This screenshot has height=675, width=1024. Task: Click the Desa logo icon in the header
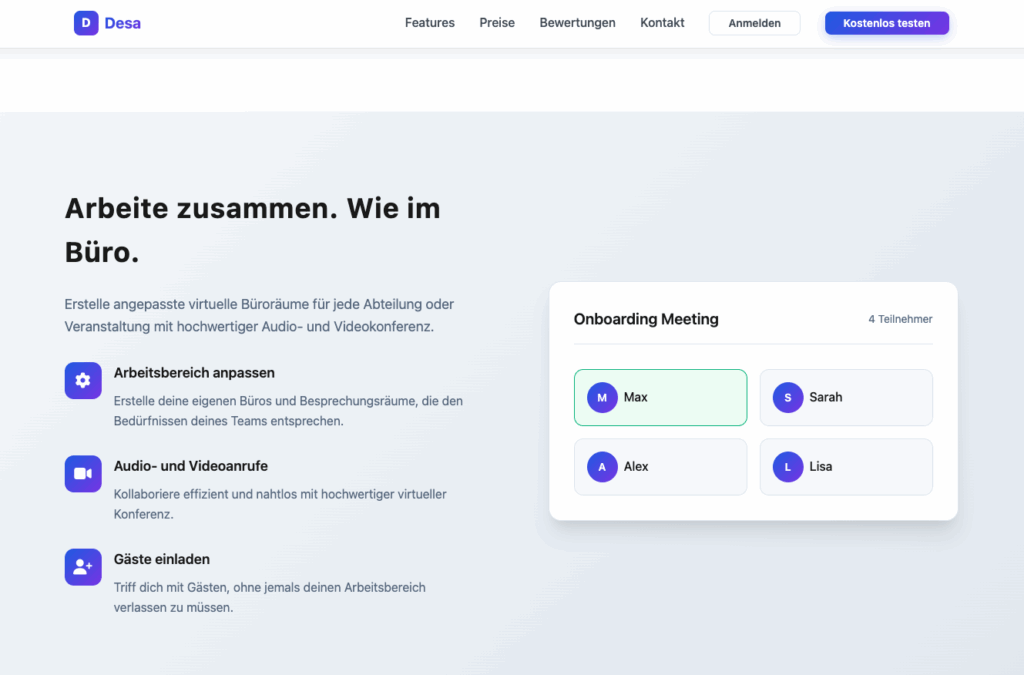[84, 22]
